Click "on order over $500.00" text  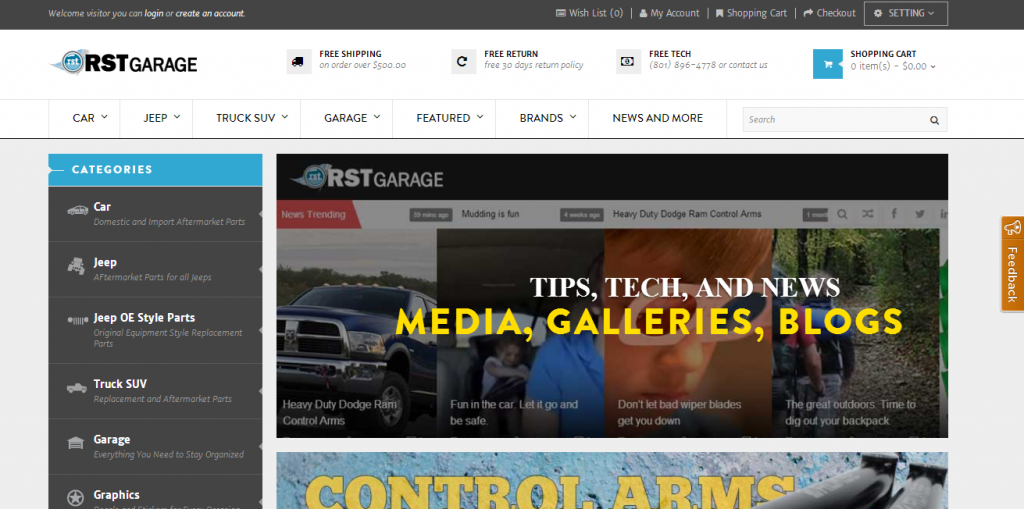click(x=362, y=65)
